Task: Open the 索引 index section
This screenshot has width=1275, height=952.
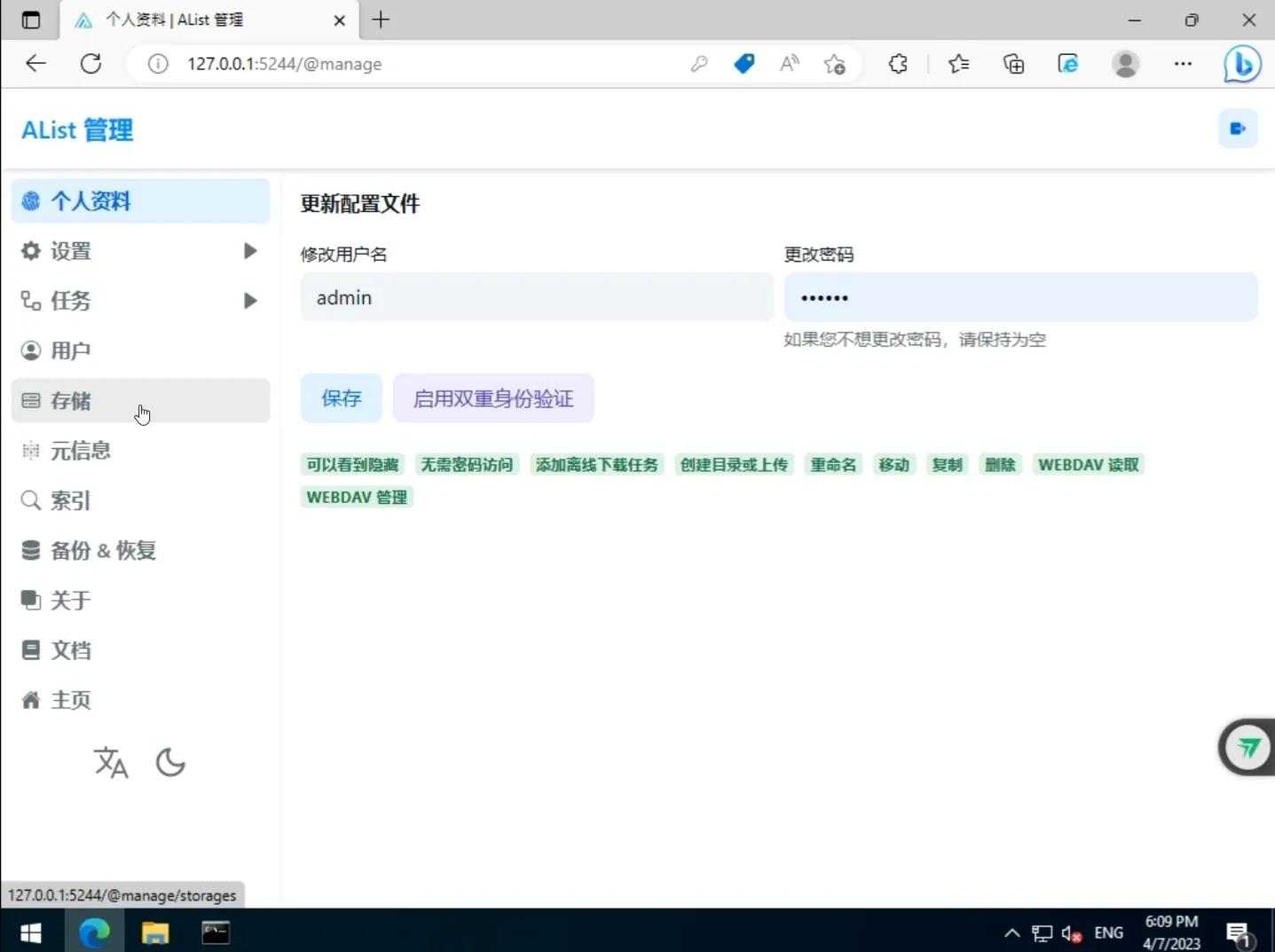Action: (x=71, y=500)
